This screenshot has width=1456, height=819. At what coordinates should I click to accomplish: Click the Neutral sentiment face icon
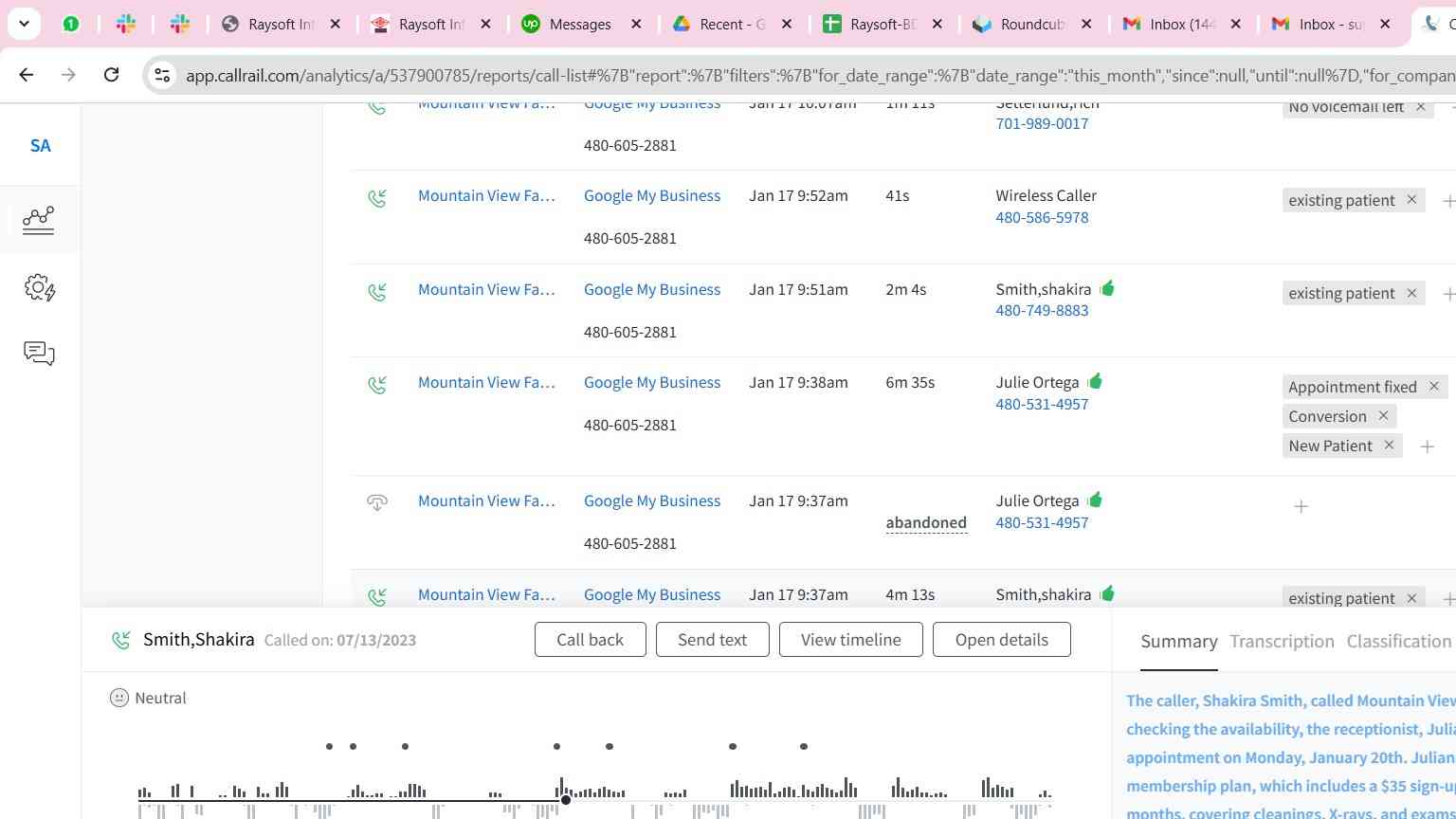click(x=118, y=698)
